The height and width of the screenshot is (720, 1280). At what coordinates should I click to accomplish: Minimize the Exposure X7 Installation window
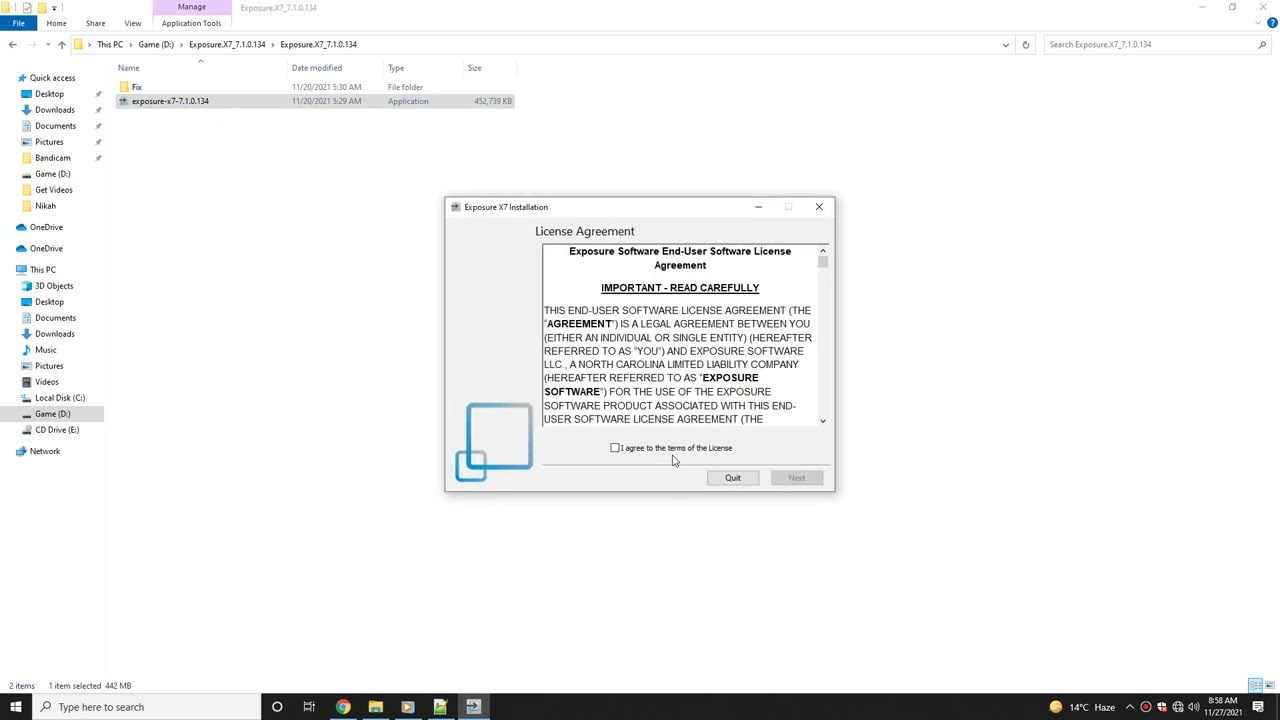coord(759,207)
